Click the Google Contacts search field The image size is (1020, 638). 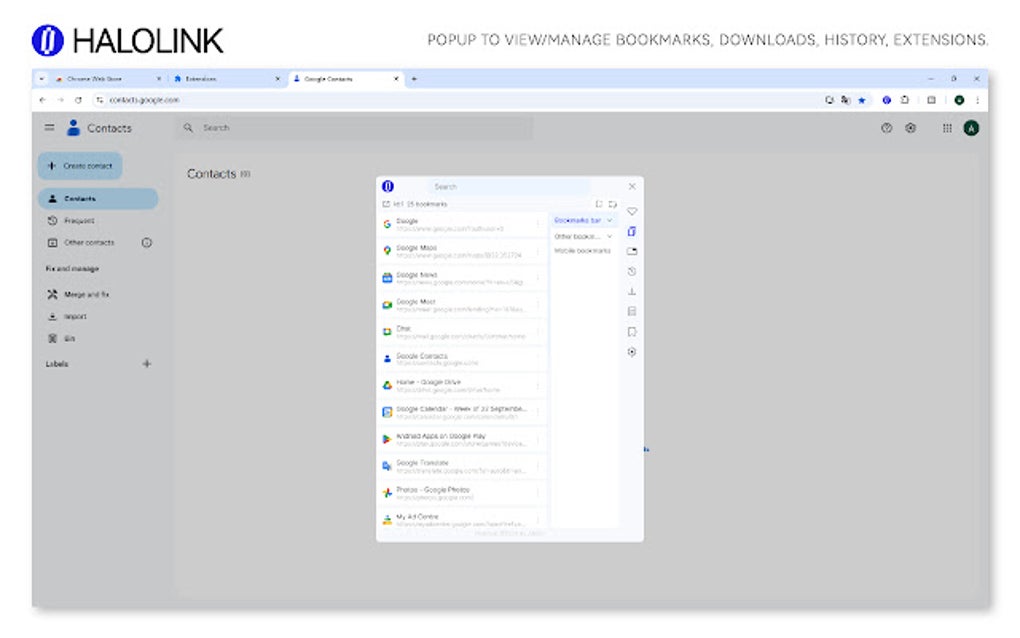click(355, 127)
